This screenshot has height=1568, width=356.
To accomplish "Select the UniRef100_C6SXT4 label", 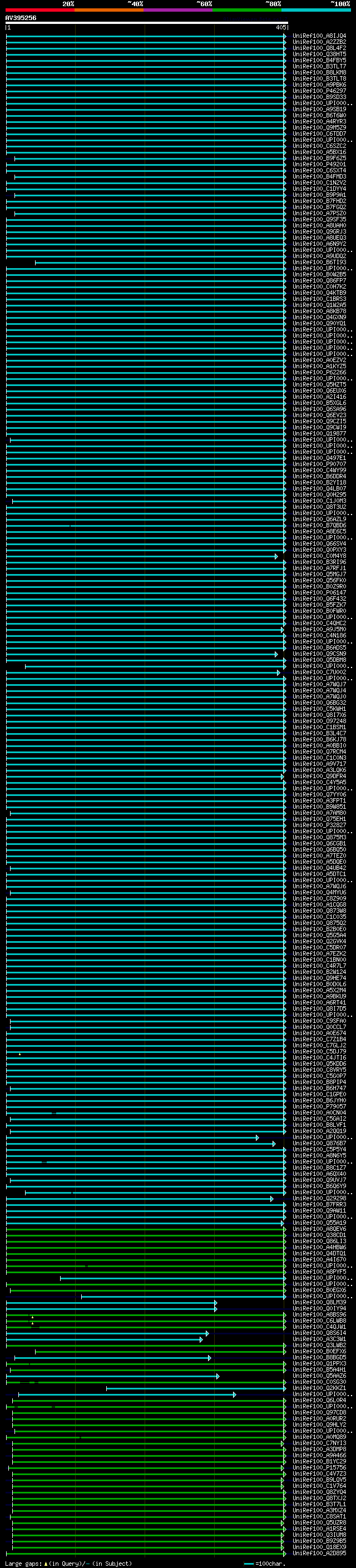I will (x=319, y=170).
